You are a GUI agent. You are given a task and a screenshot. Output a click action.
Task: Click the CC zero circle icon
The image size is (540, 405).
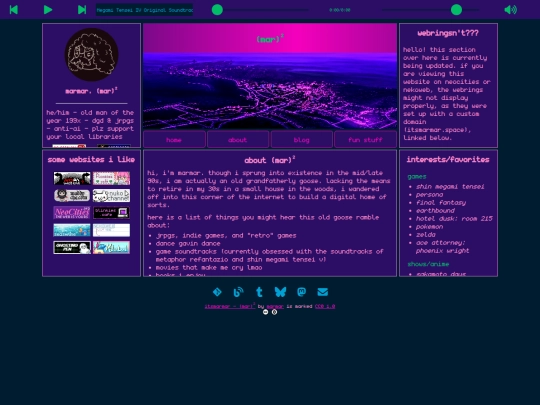pos(274,312)
